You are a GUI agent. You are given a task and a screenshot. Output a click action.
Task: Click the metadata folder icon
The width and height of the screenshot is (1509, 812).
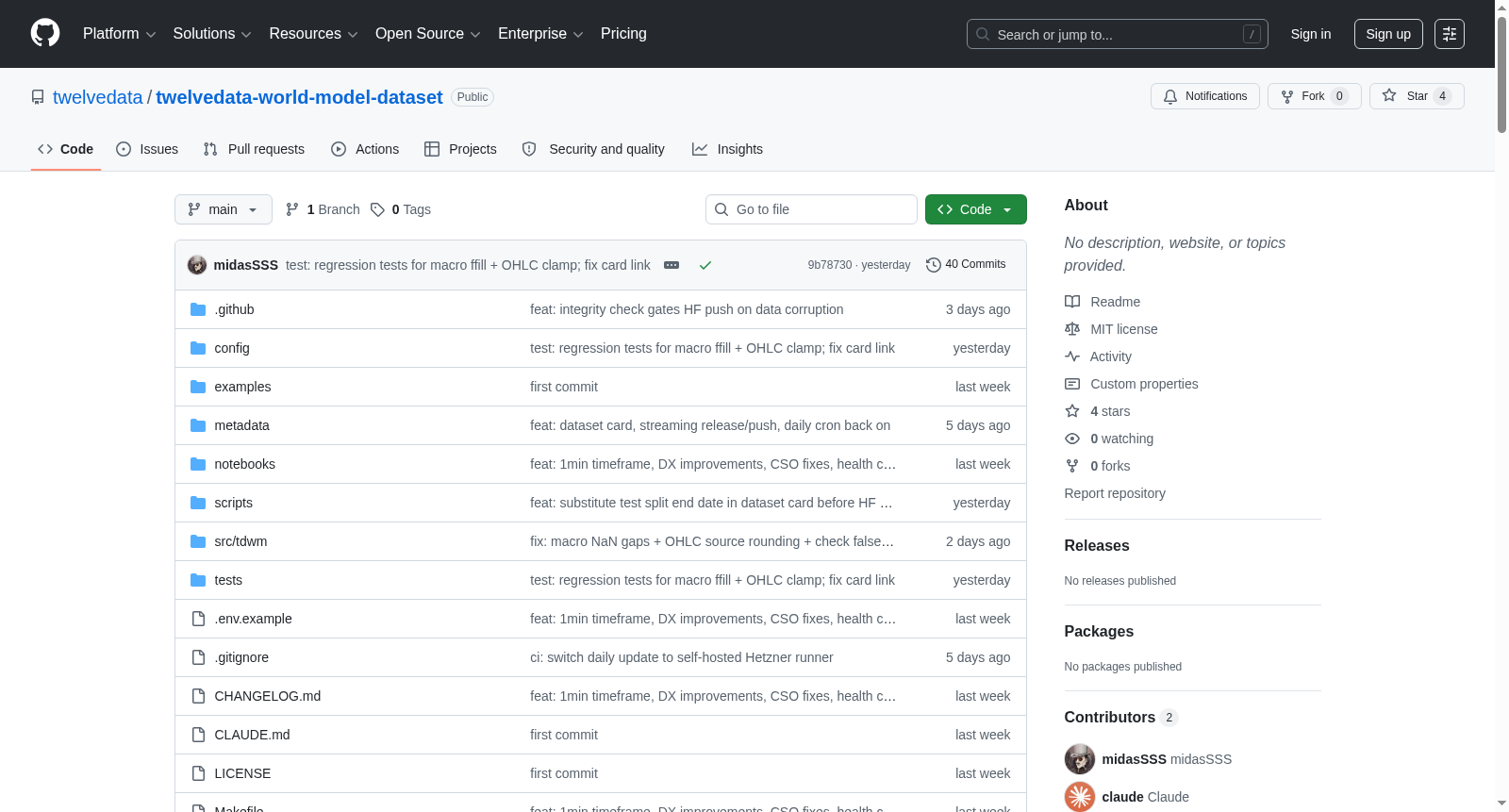coord(198,425)
